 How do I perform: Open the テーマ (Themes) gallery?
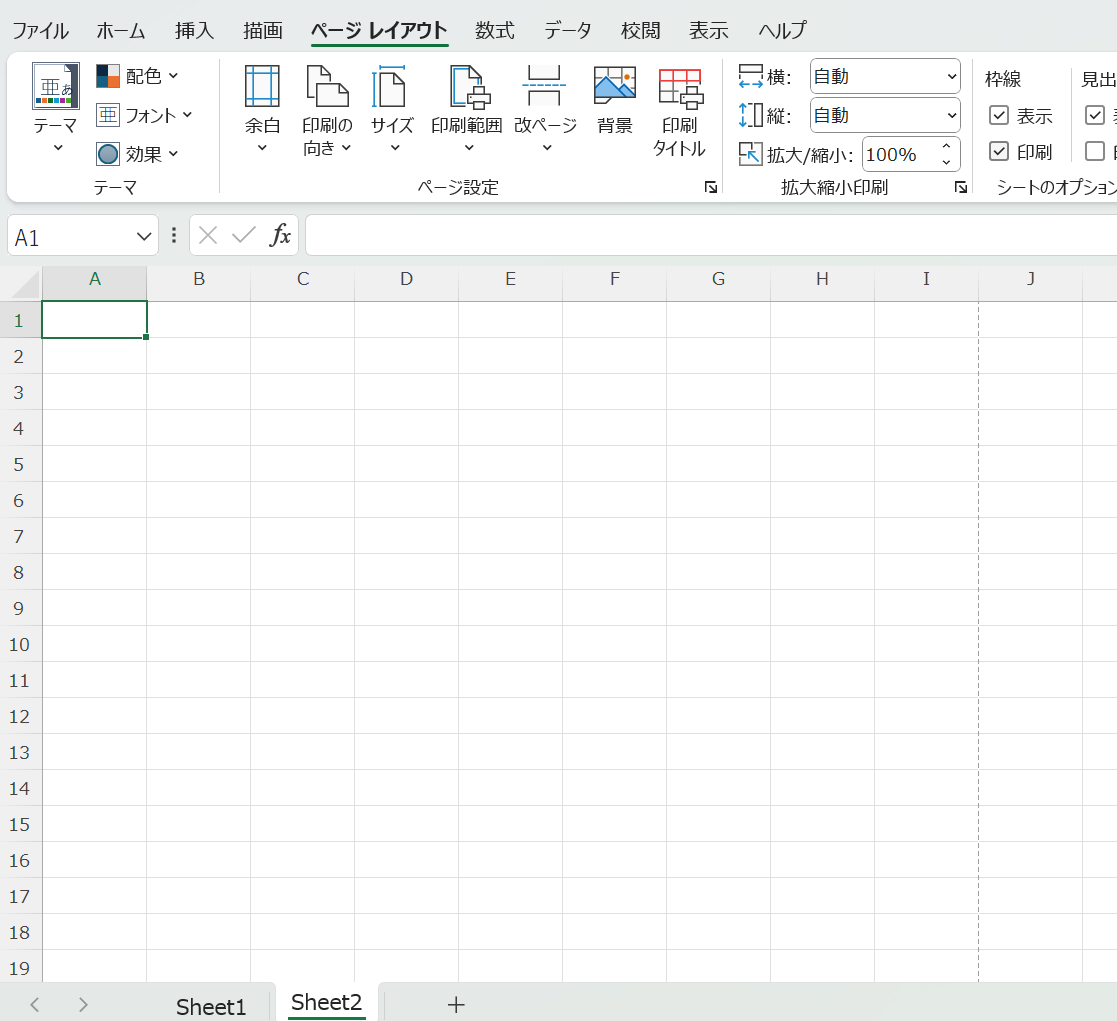tap(55, 108)
